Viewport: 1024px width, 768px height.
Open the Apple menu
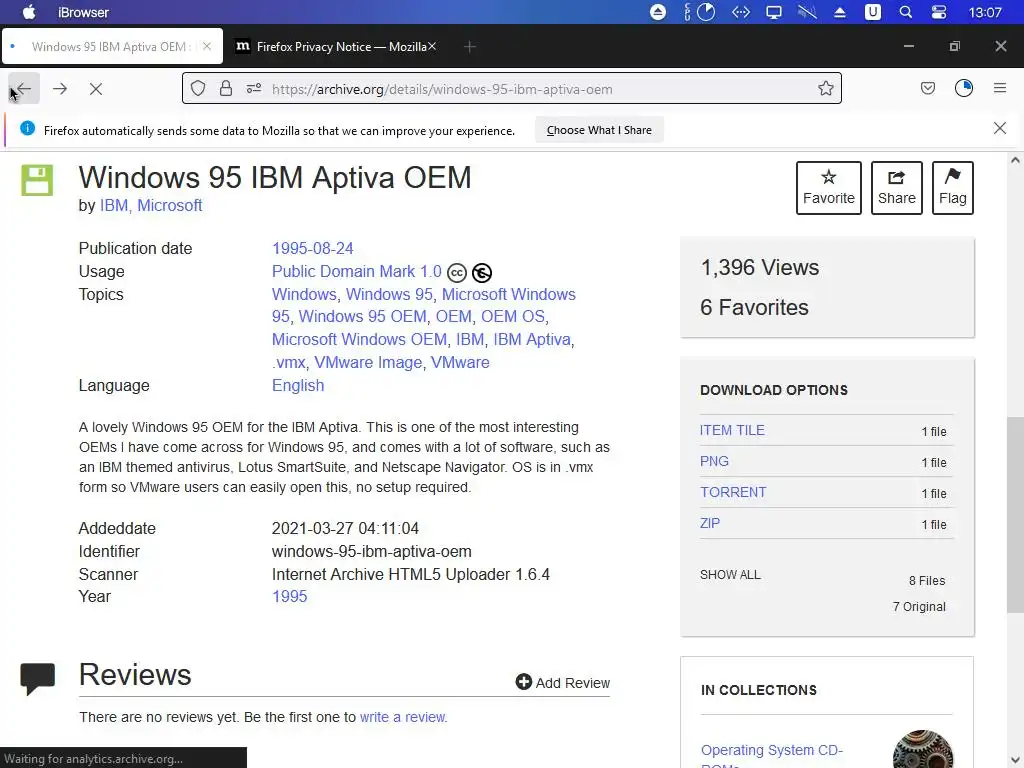pos(29,12)
